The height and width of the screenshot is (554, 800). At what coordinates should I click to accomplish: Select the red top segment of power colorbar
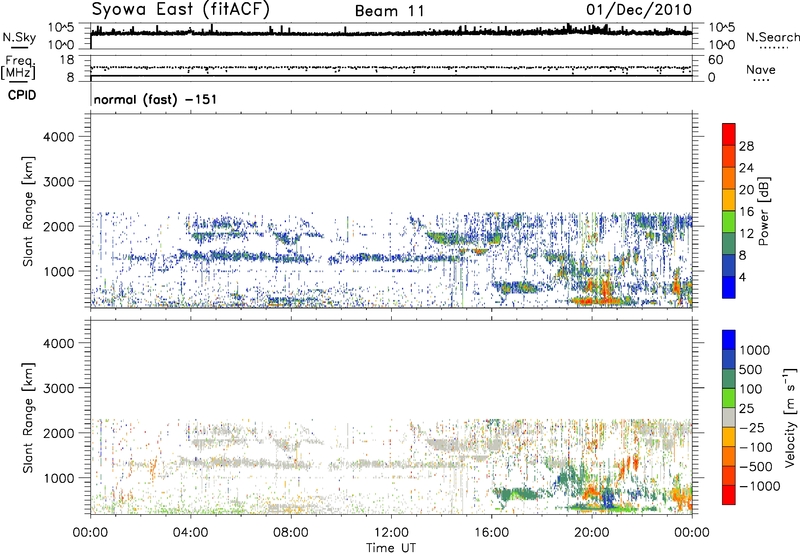pyautogui.click(x=729, y=134)
